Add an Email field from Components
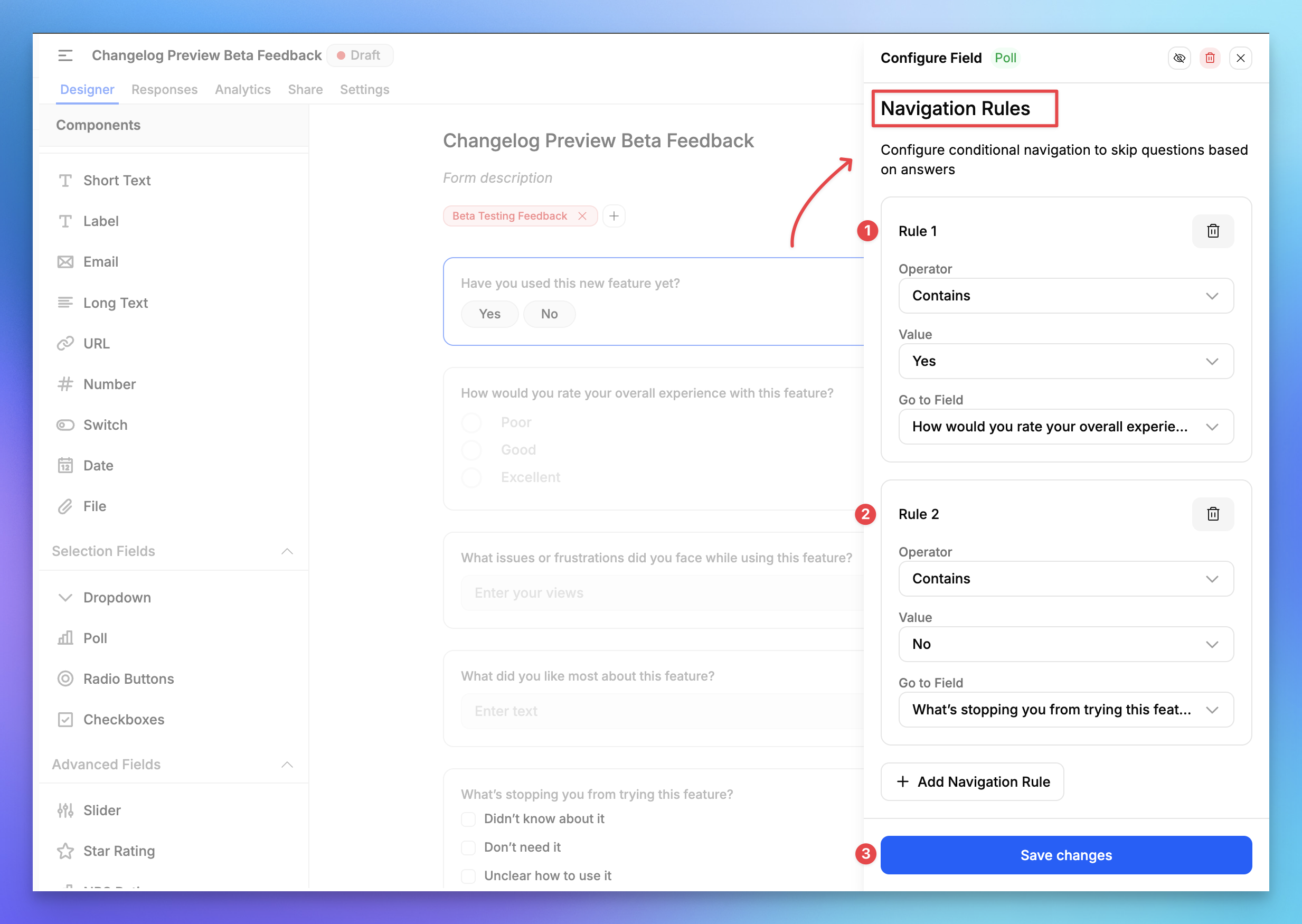This screenshot has width=1302, height=924. (x=101, y=262)
